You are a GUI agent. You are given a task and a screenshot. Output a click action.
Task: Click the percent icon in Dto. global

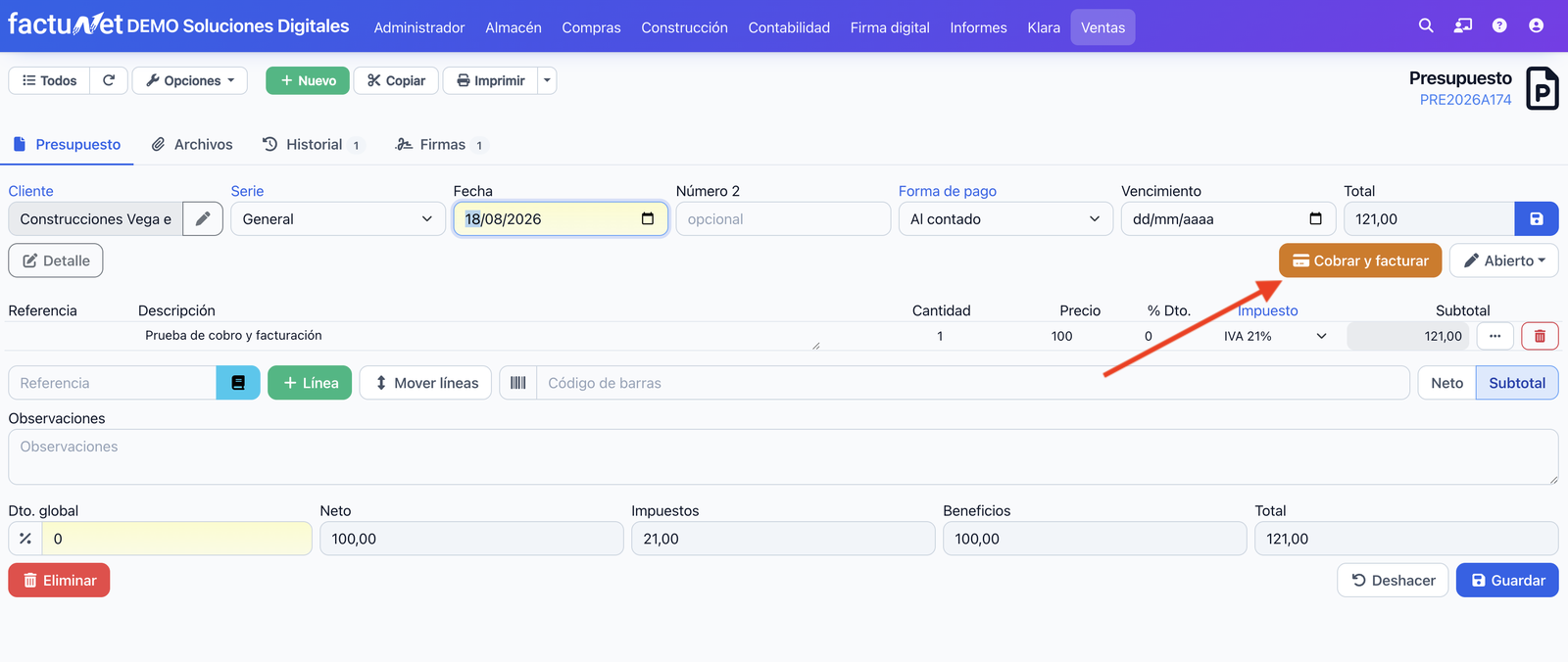[25, 539]
